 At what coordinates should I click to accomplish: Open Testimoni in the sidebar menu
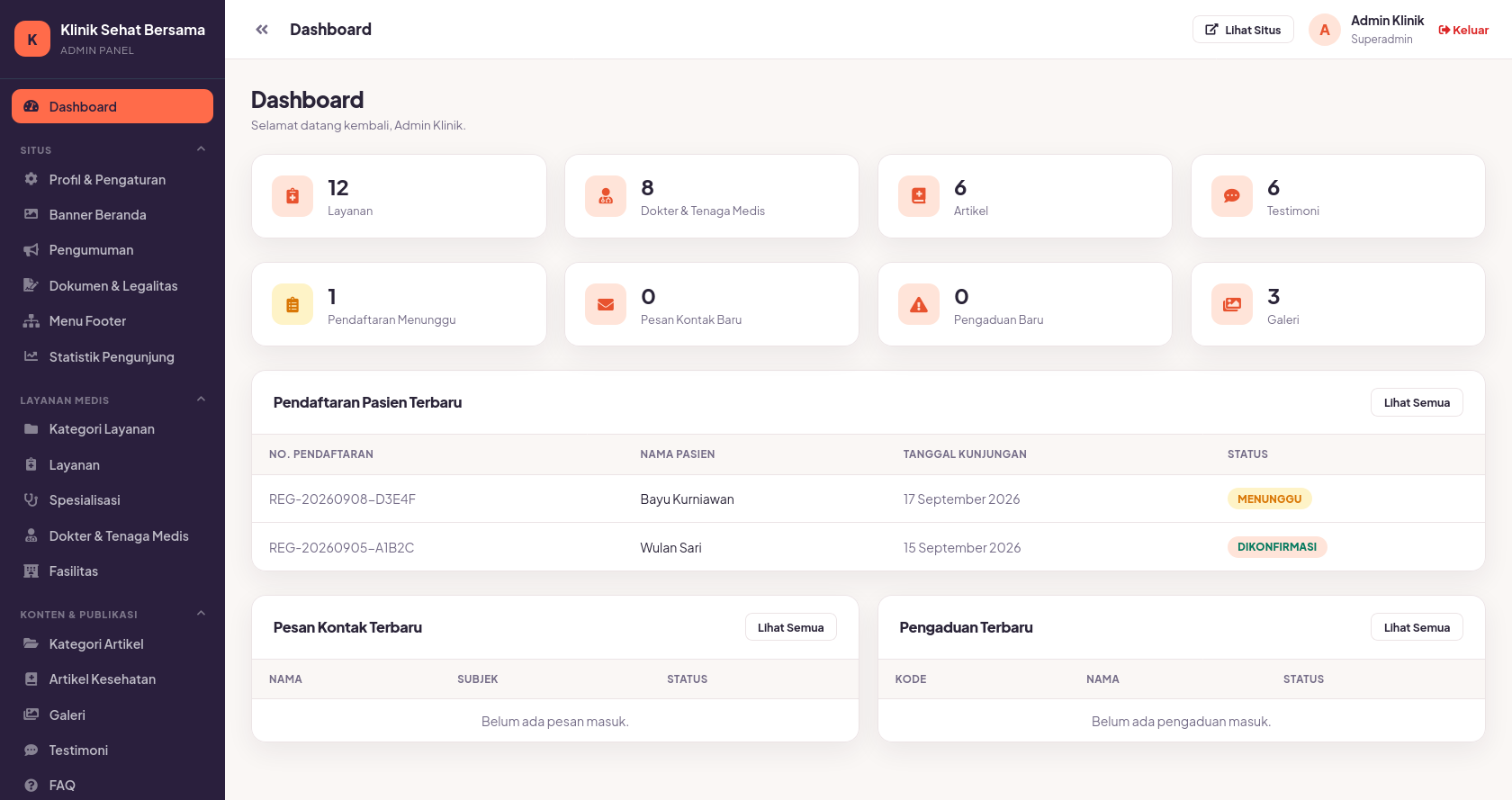click(x=112, y=751)
